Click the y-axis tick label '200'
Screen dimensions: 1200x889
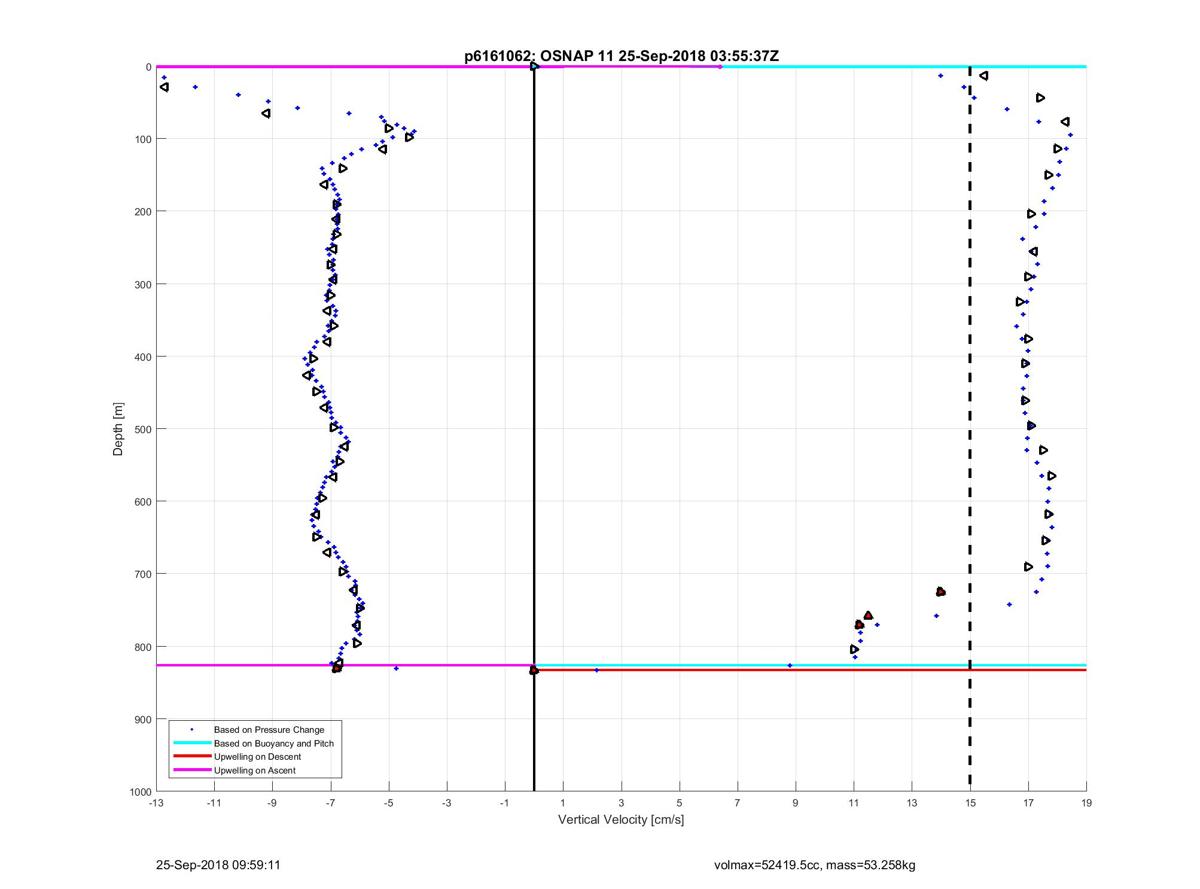(x=142, y=211)
